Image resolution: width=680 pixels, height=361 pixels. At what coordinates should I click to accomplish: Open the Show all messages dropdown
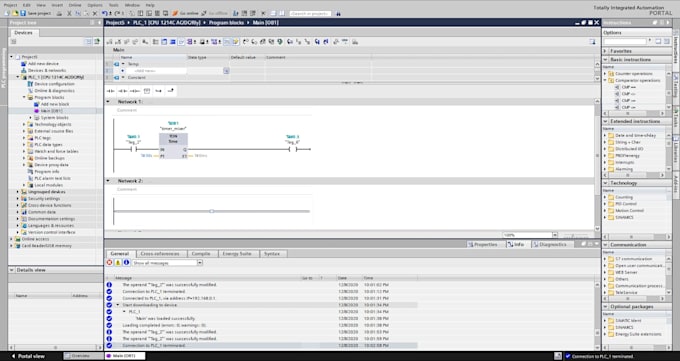(200, 263)
